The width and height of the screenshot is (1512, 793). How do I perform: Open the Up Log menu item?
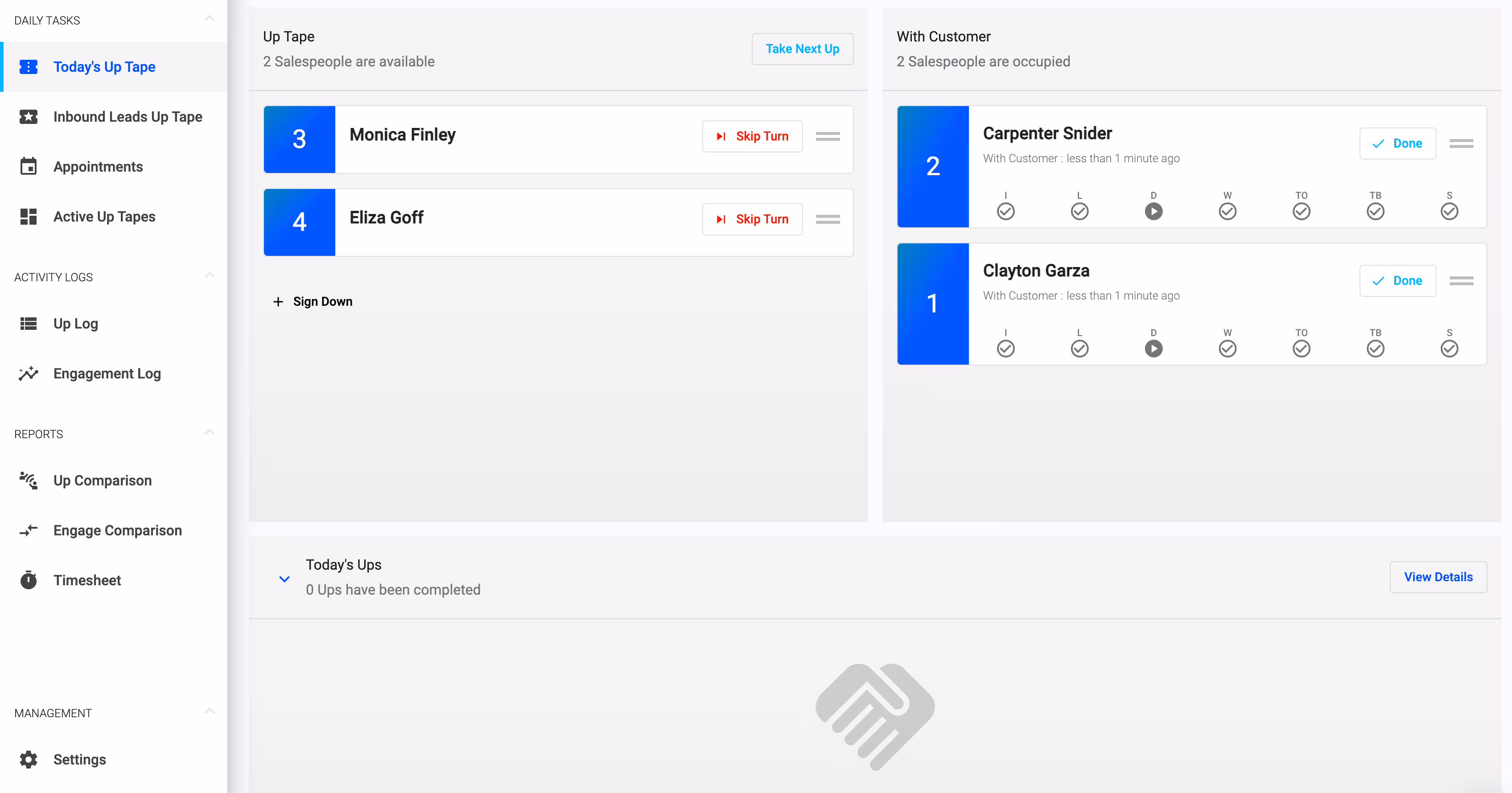(x=76, y=324)
